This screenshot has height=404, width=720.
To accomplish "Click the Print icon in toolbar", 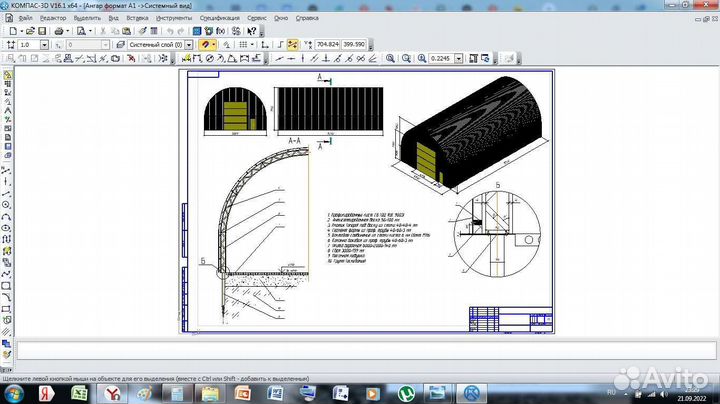I will (60, 31).
